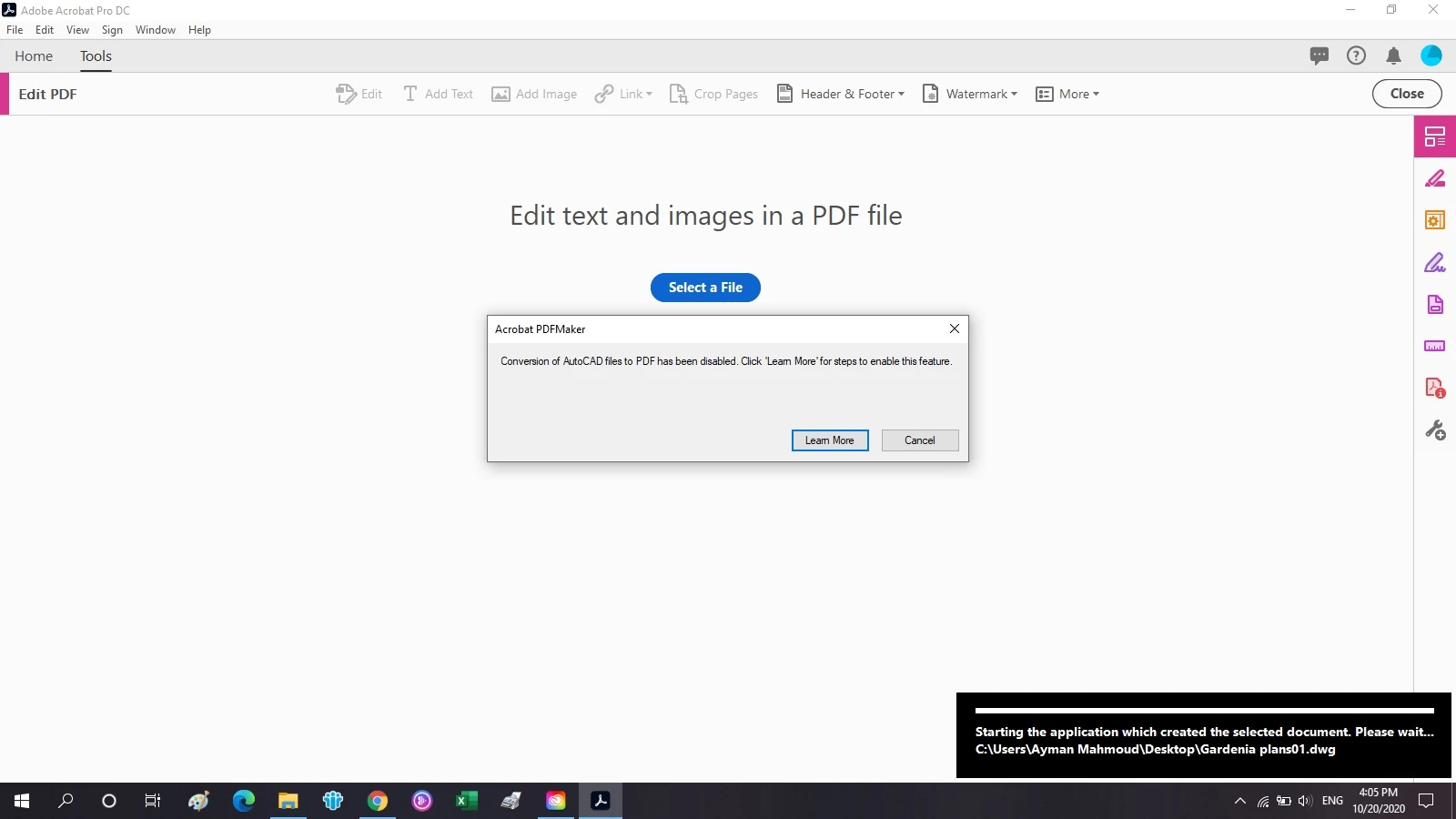Open the clock showing 4:05 PM
1456x819 pixels.
click(1378, 801)
